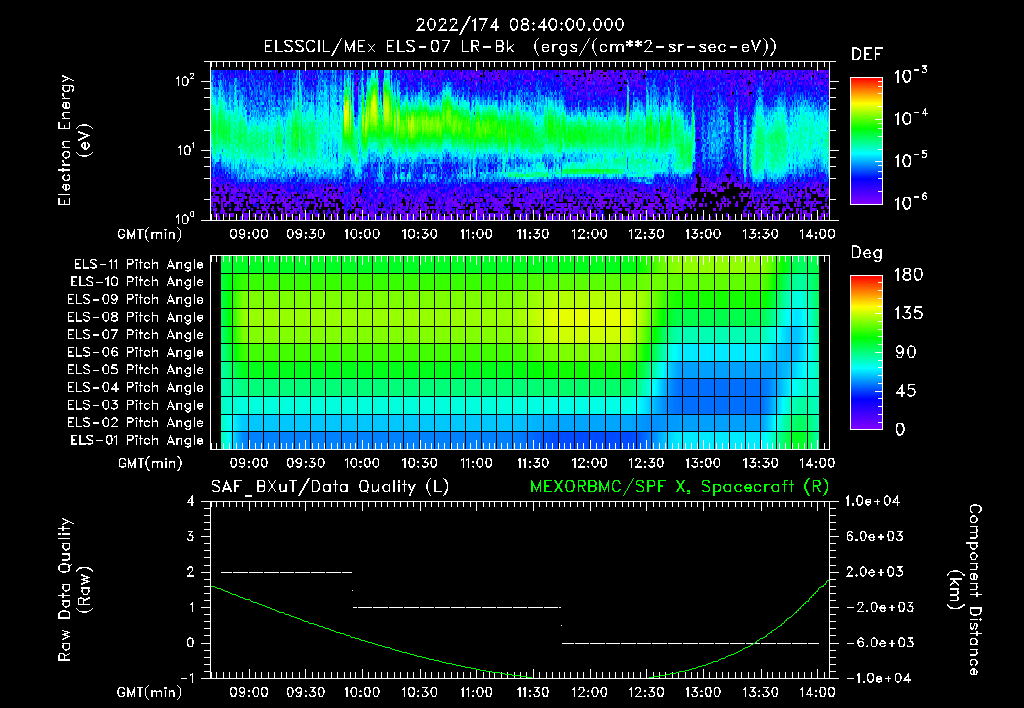This screenshot has width=1024, height=708.
Task: Click the 135 value on Deg scale
Action: (908, 314)
